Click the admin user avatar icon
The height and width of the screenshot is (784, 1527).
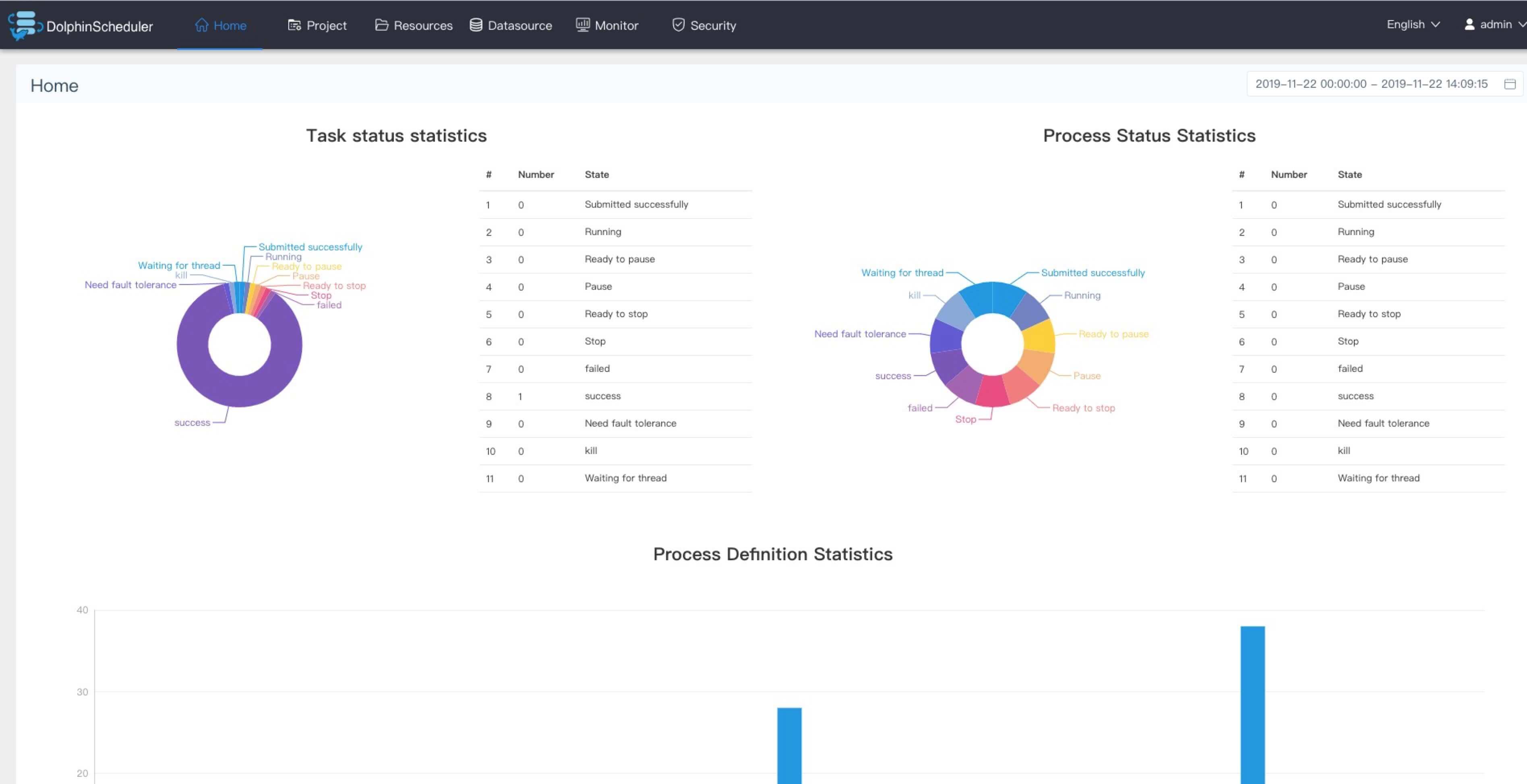click(x=1469, y=24)
